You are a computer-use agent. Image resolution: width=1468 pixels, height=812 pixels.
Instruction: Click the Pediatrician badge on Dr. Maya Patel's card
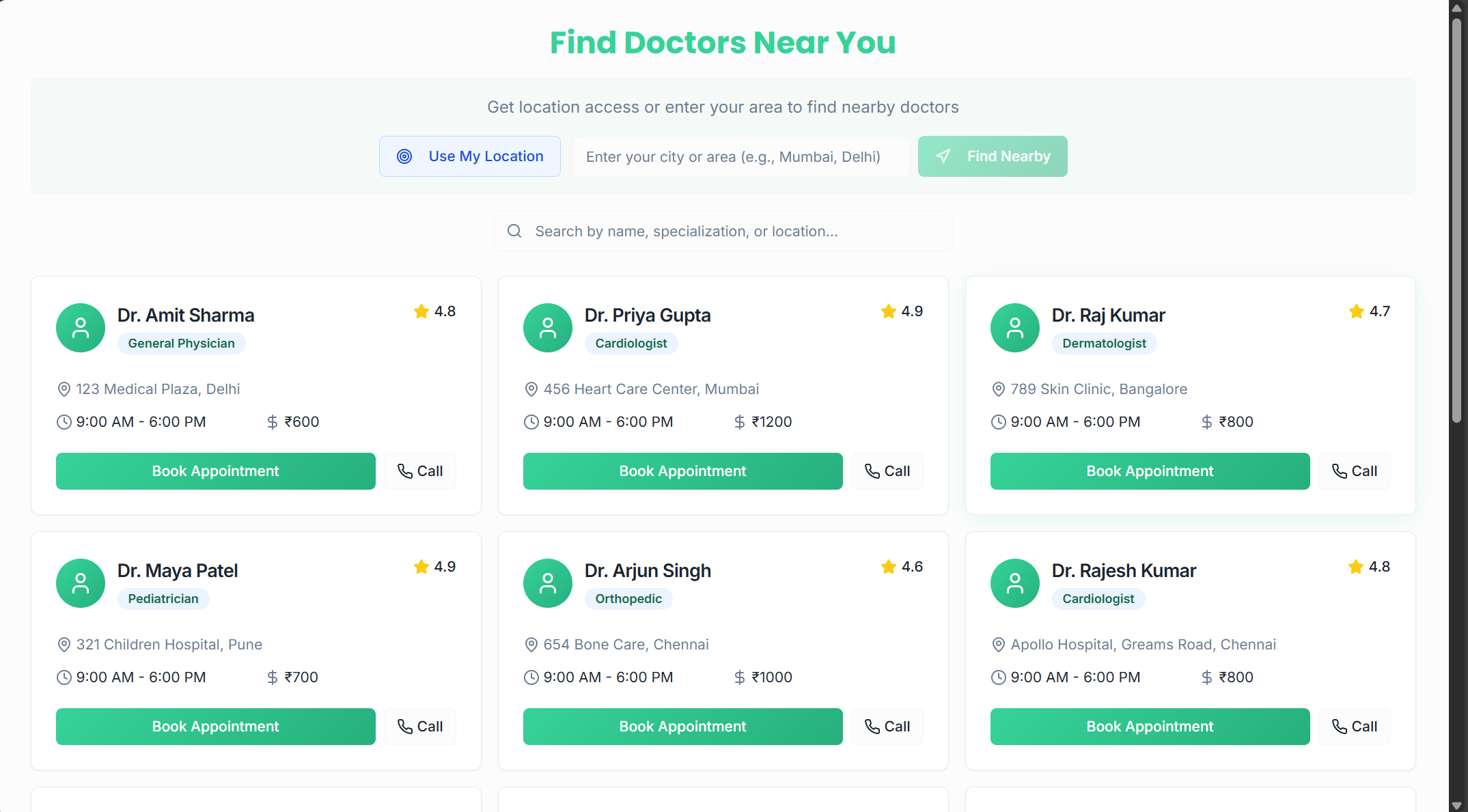(x=163, y=598)
